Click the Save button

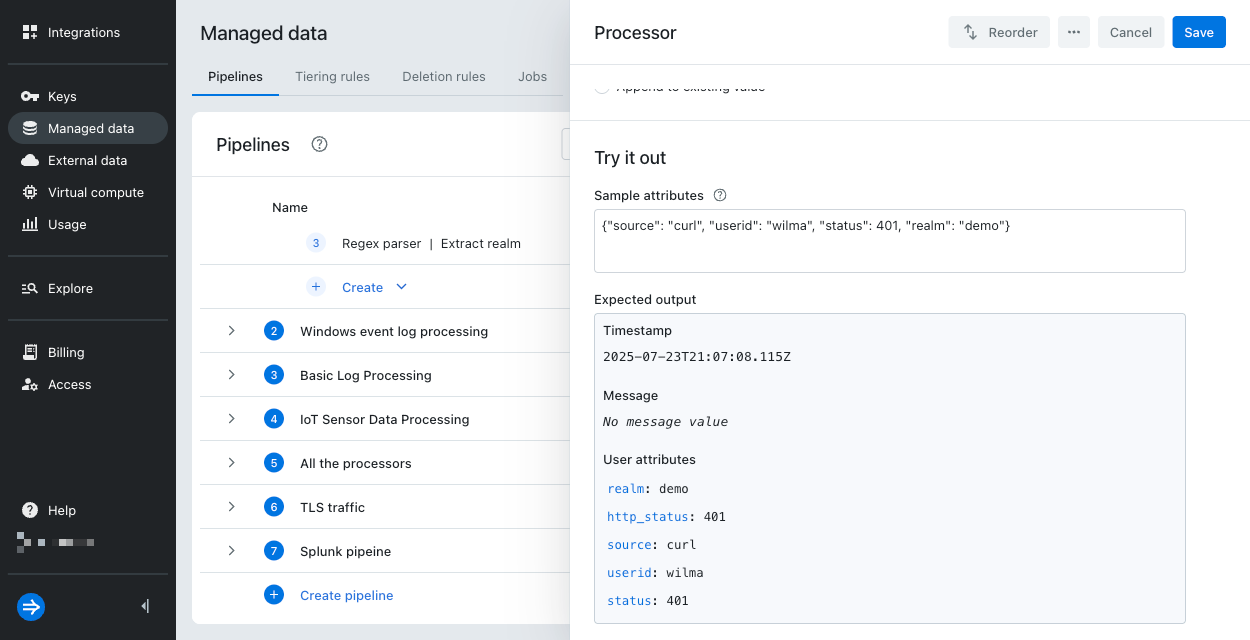[1199, 32]
